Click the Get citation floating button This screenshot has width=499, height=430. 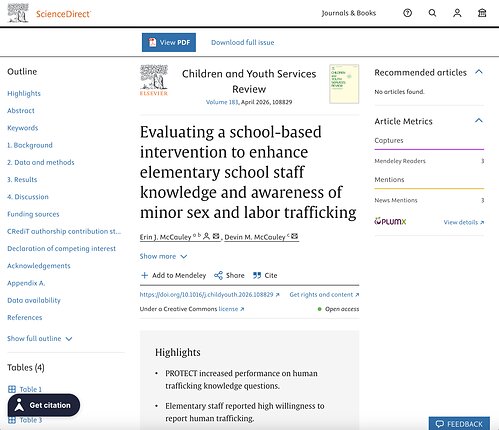(x=44, y=405)
